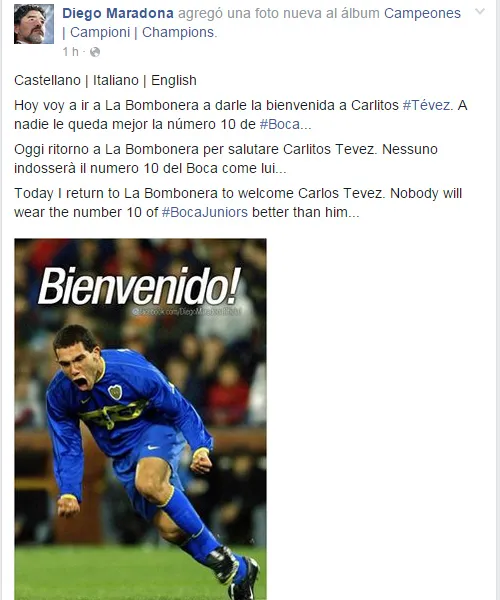
Task: Click Diego Maradona's profile picture
Action: tap(34, 24)
